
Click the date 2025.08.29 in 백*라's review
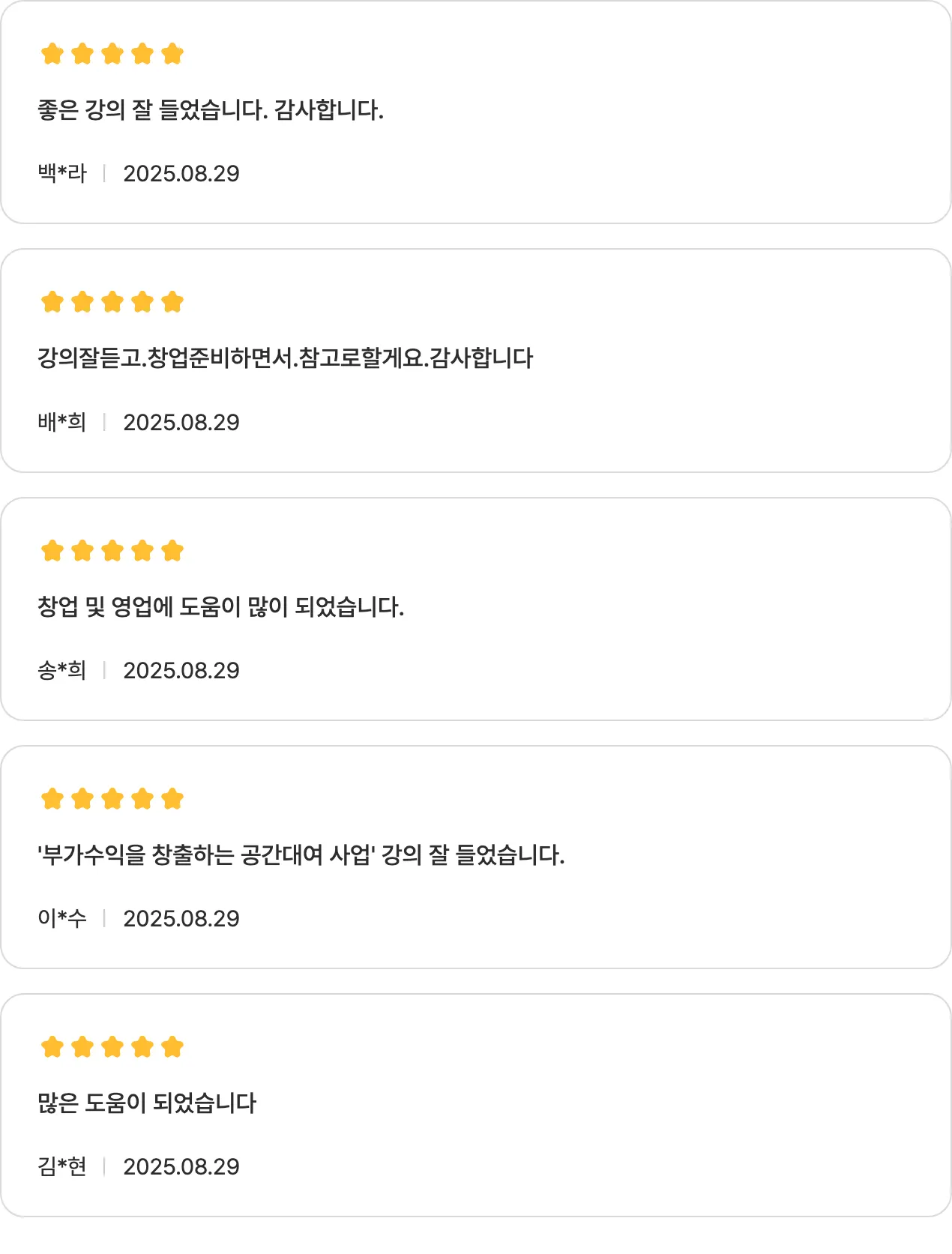pyautogui.click(x=181, y=173)
